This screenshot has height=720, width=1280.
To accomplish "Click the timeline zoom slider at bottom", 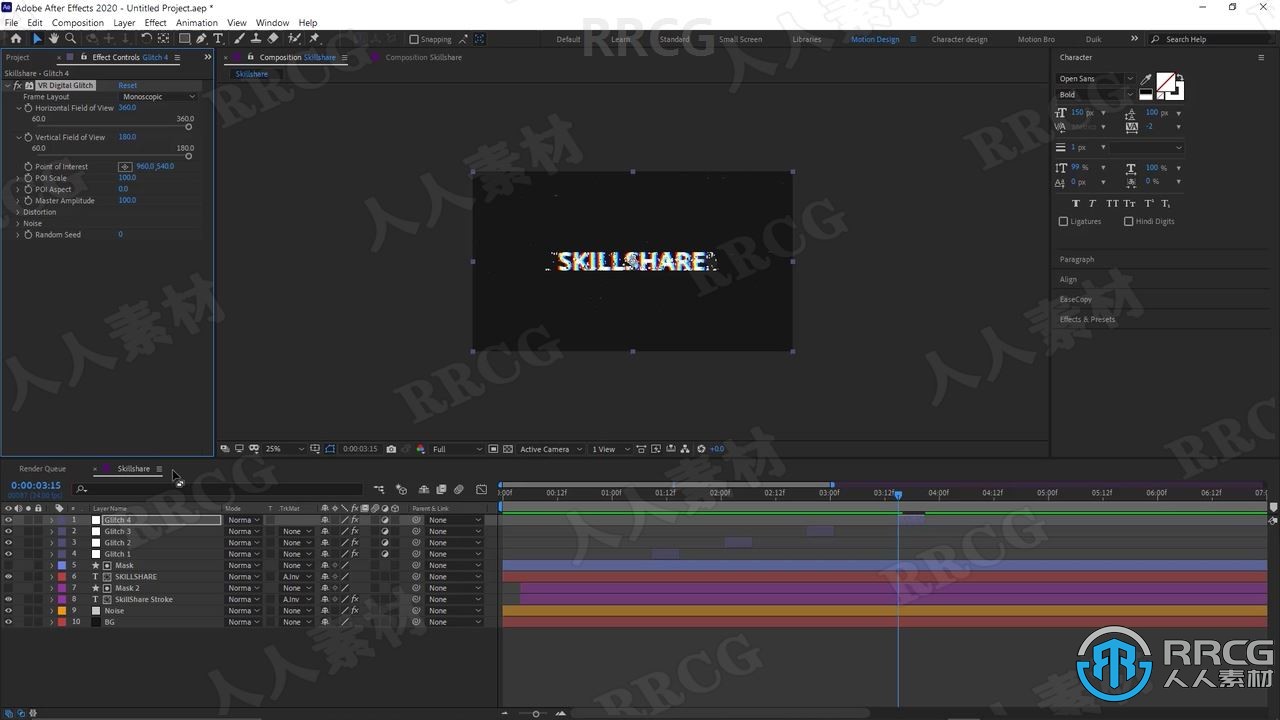I will [x=536, y=714].
